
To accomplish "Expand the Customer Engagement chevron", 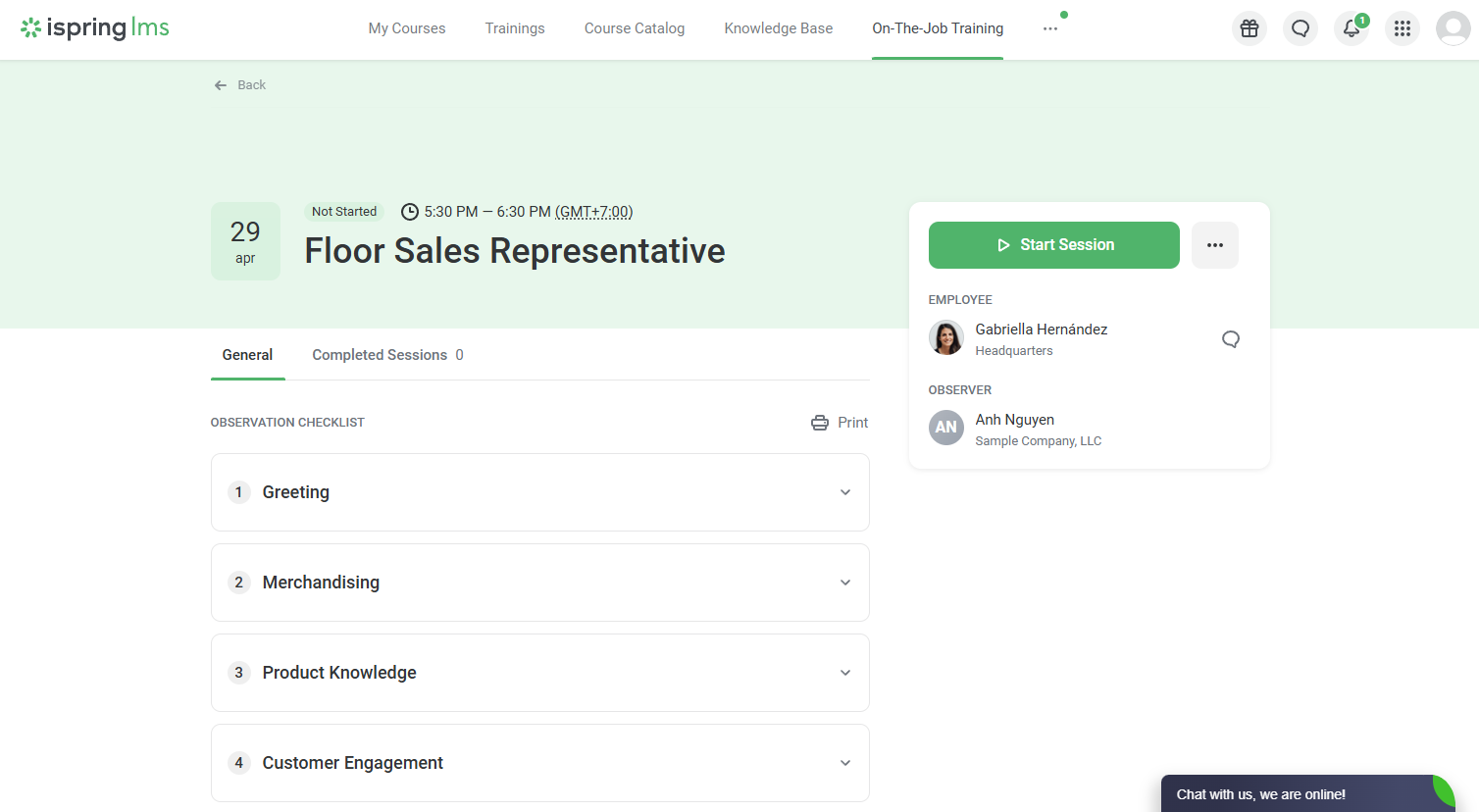I will pyautogui.click(x=845, y=763).
